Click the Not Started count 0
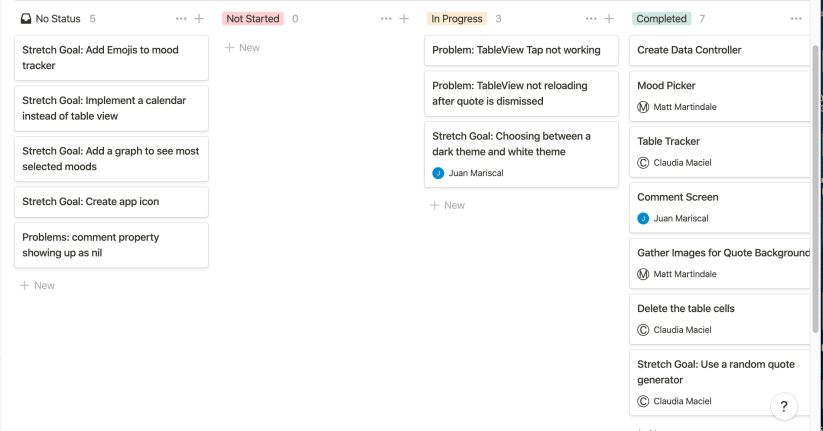The height and width of the screenshot is (431, 823). tap(295, 19)
